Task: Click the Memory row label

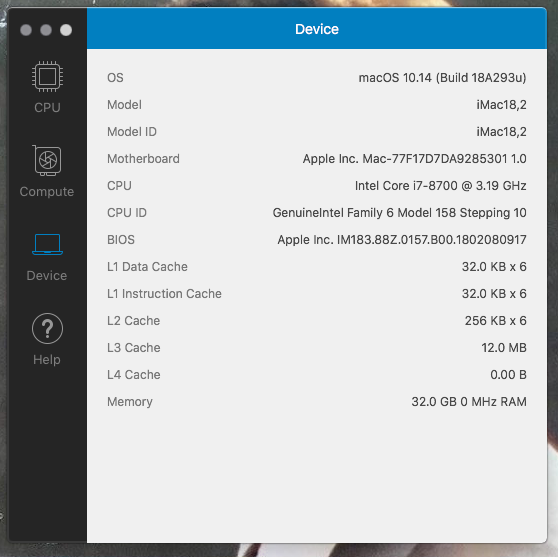Action: (130, 402)
